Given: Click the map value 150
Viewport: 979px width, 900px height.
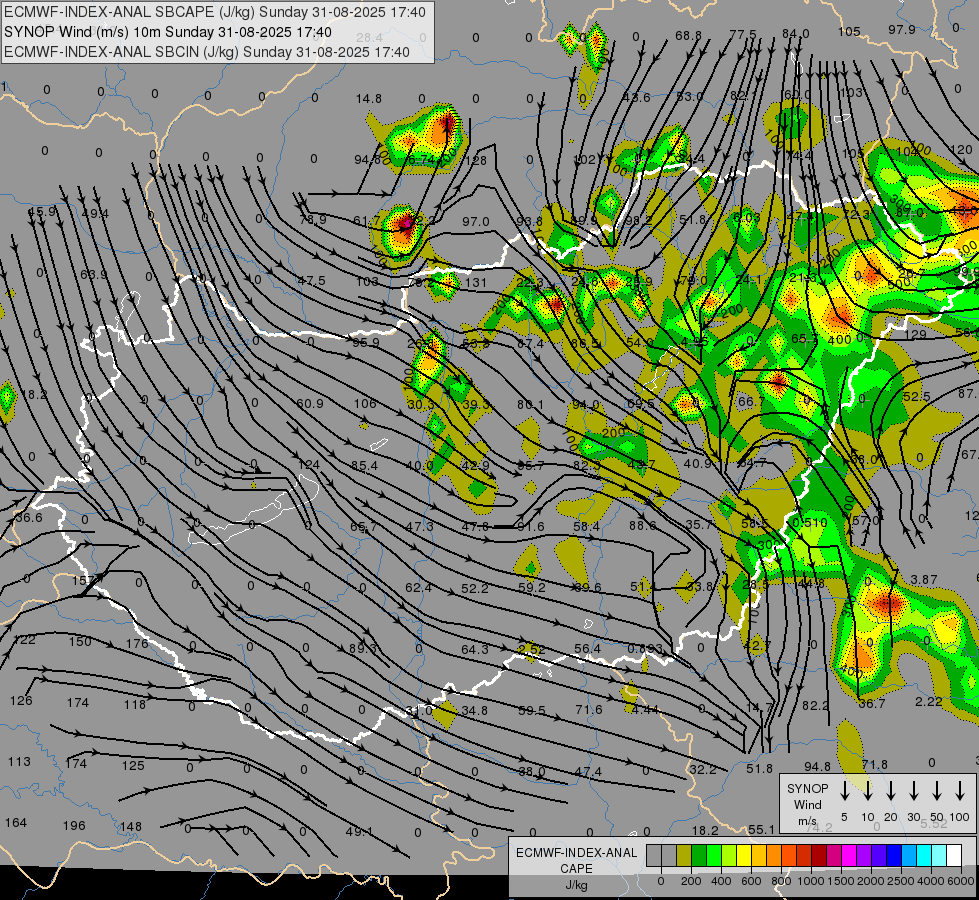Looking at the screenshot, I should [80, 641].
